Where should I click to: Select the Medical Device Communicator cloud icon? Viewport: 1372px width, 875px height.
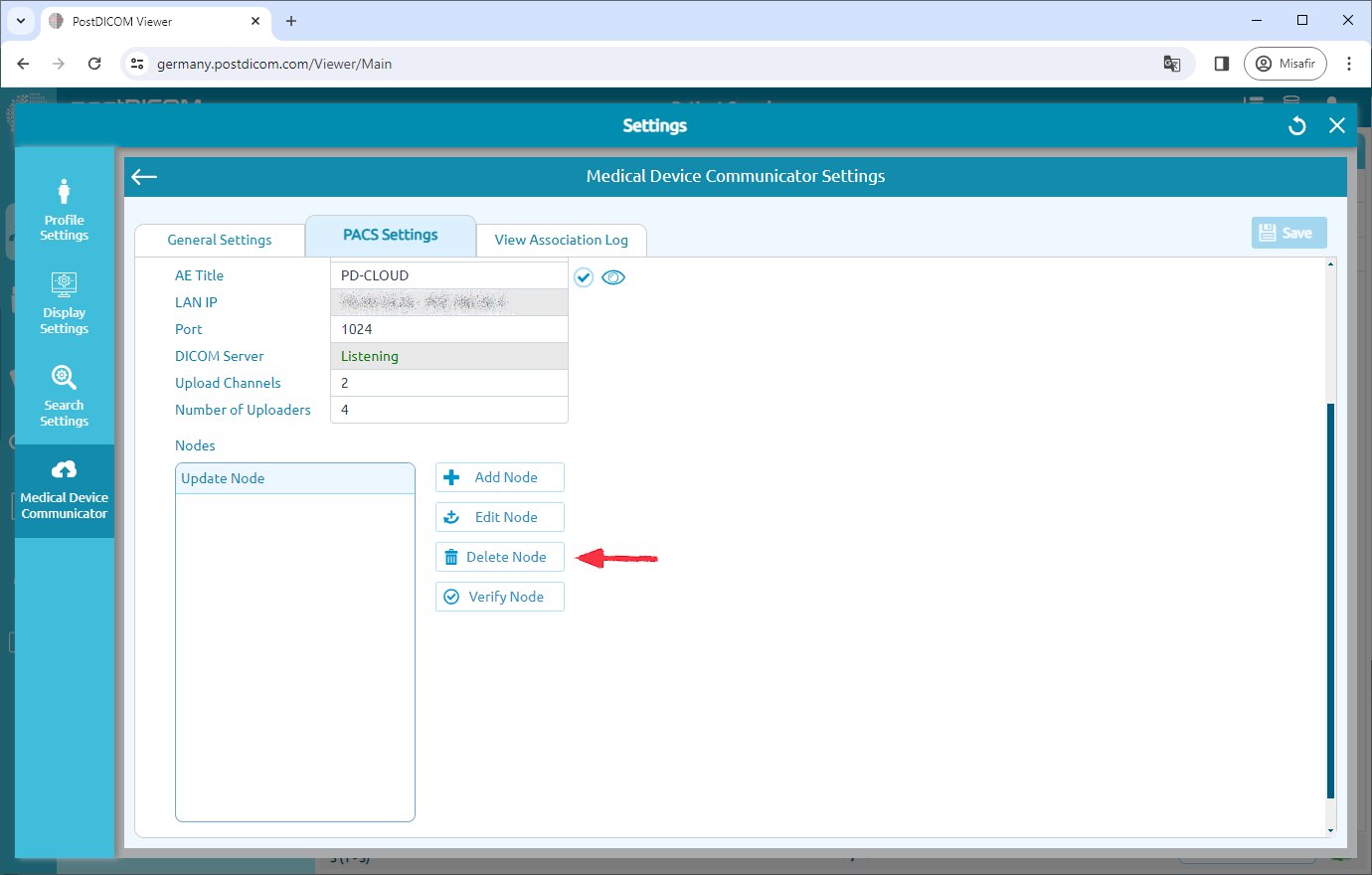click(64, 468)
